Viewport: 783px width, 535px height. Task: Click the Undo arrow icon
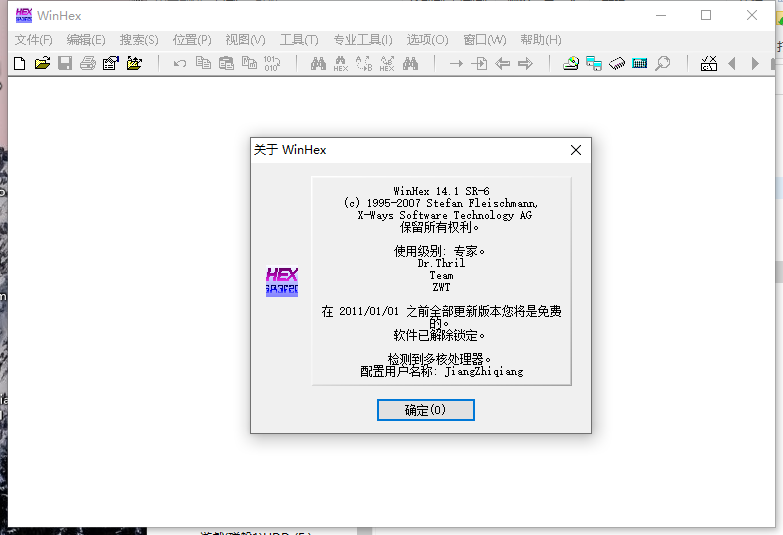pyautogui.click(x=180, y=63)
